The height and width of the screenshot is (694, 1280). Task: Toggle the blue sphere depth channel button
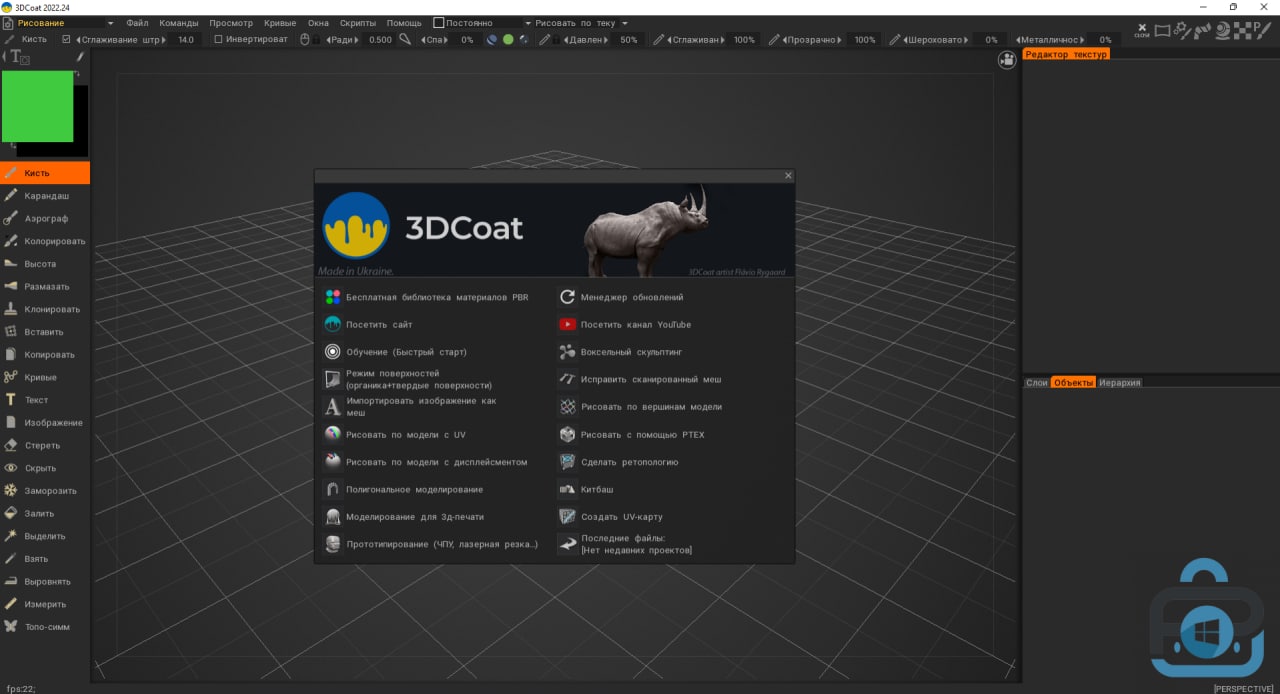click(492, 40)
